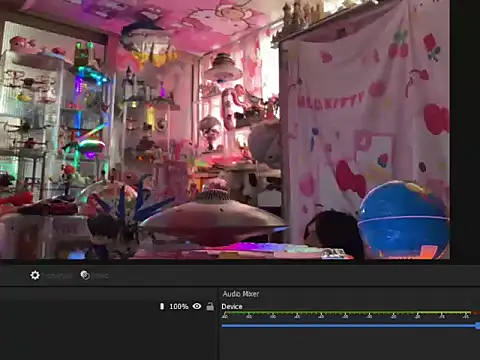Select the Device audio source label
The image size is (480, 360).
click(x=232, y=306)
